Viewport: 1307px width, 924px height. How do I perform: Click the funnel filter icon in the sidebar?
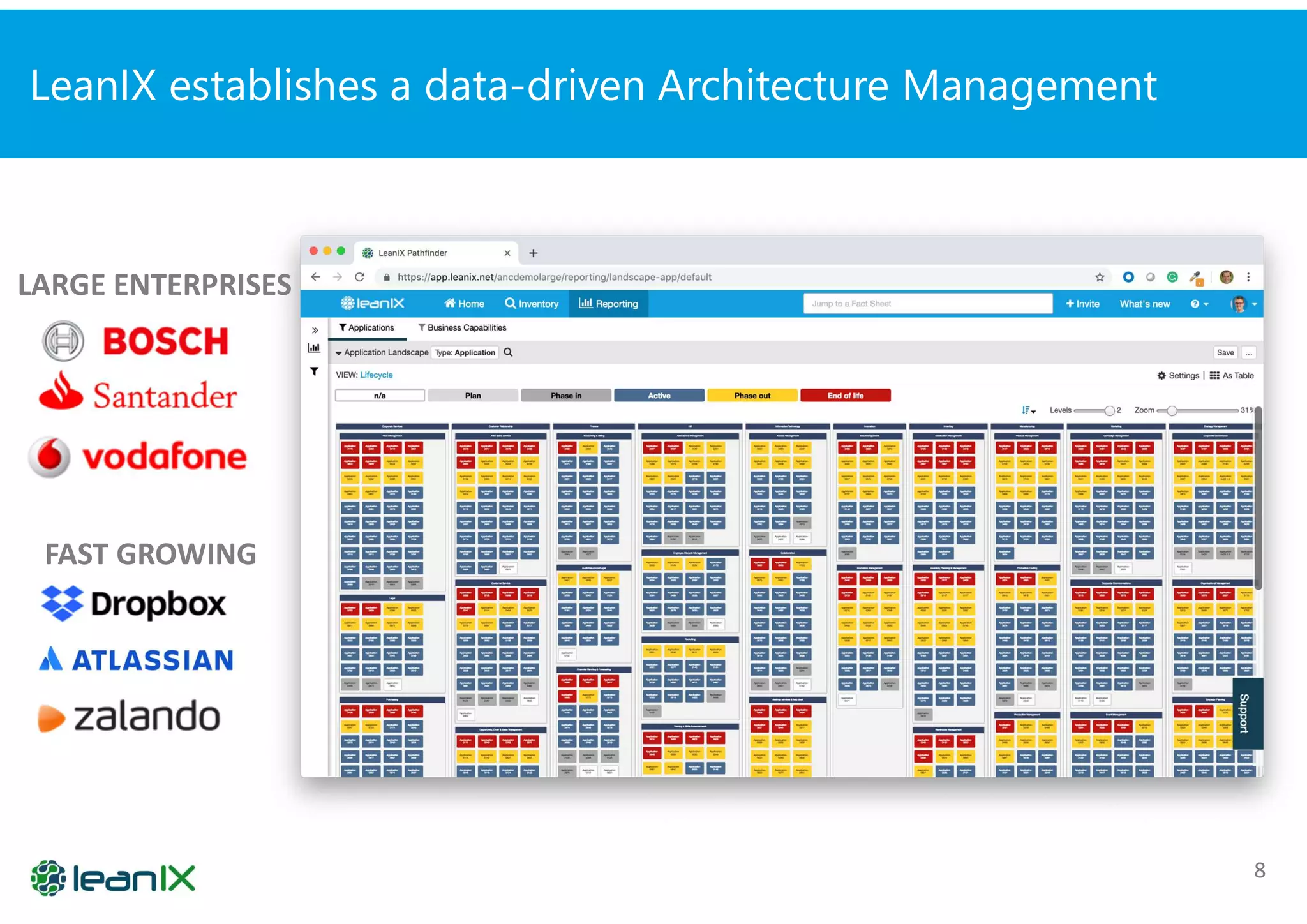coord(314,371)
